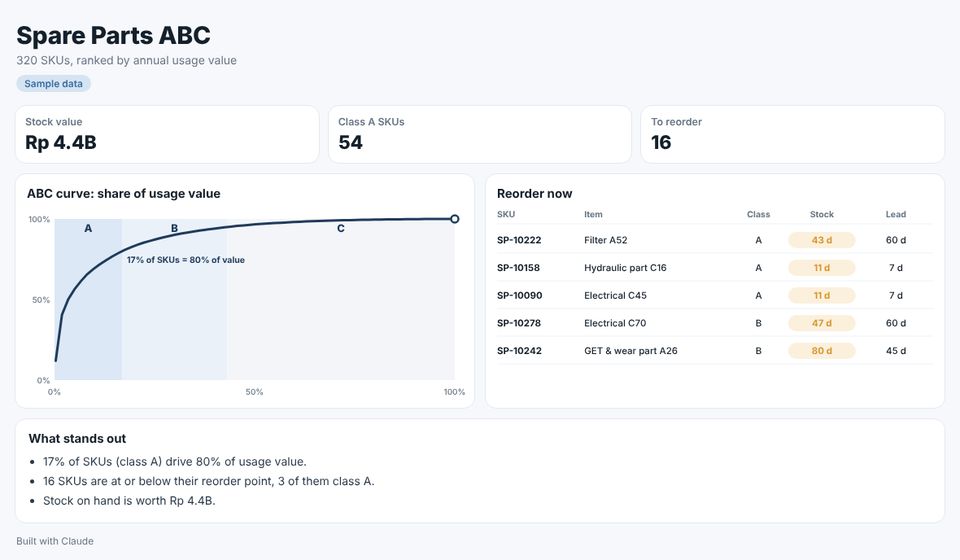This screenshot has height=560, width=960.
Task: Click the 11 d stock pill for SP-10090
Action: [x=822, y=295]
